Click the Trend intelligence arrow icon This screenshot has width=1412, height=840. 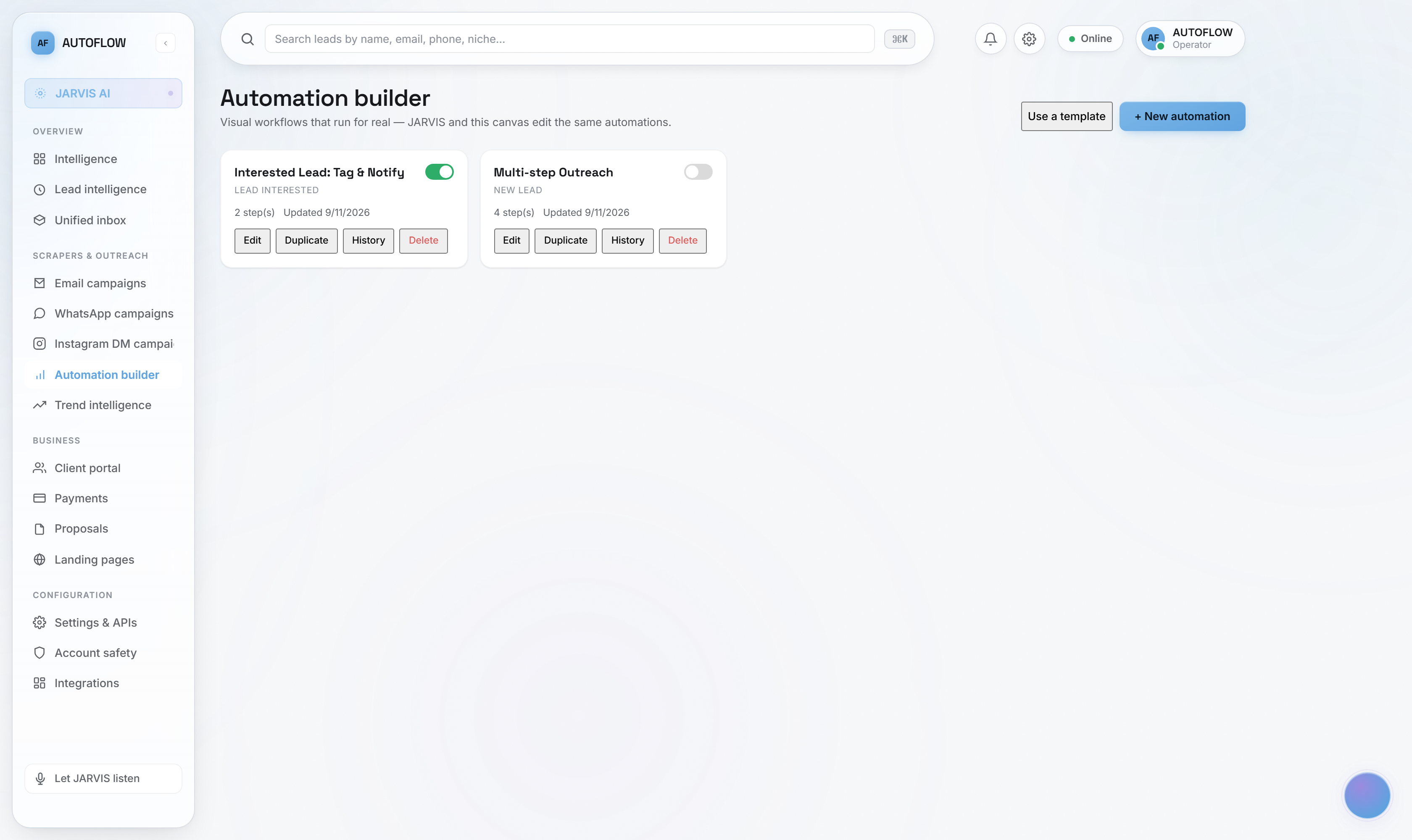[x=39, y=405]
